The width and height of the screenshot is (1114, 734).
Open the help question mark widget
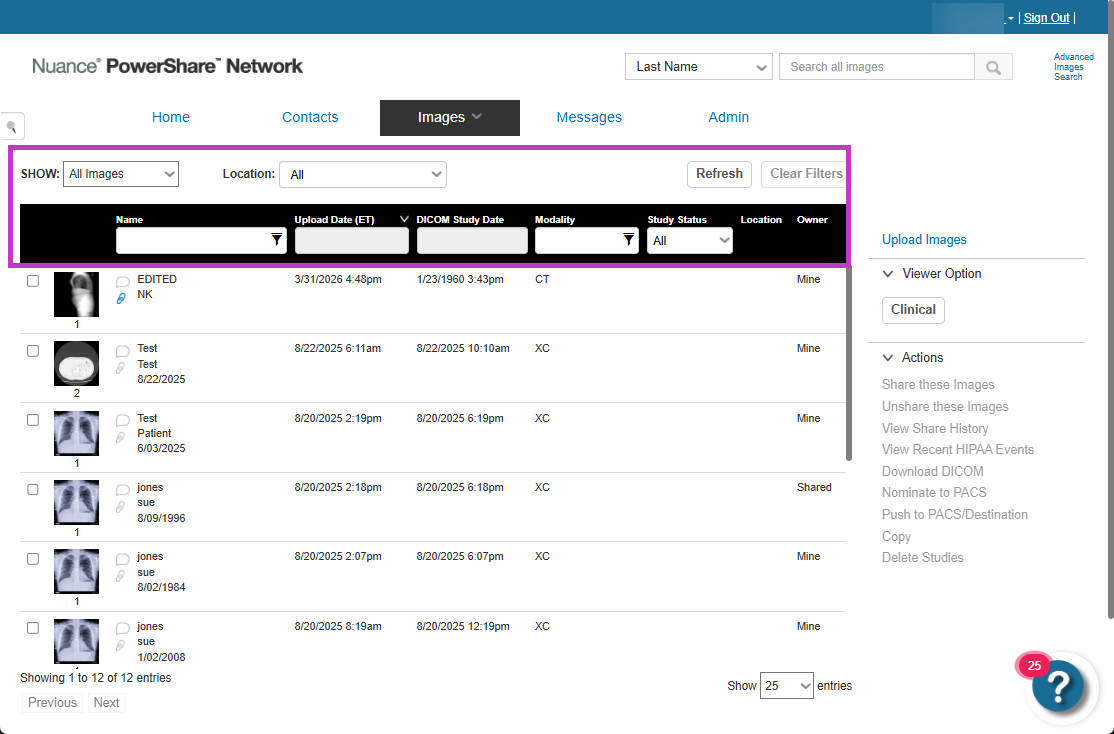[1057, 686]
